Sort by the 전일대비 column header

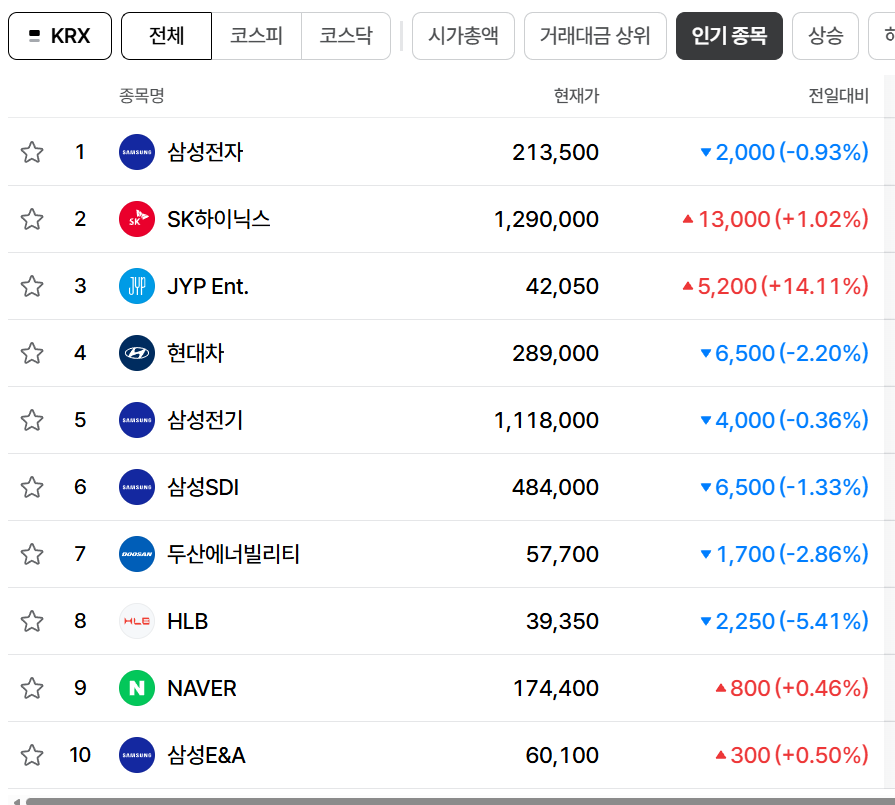click(x=838, y=95)
